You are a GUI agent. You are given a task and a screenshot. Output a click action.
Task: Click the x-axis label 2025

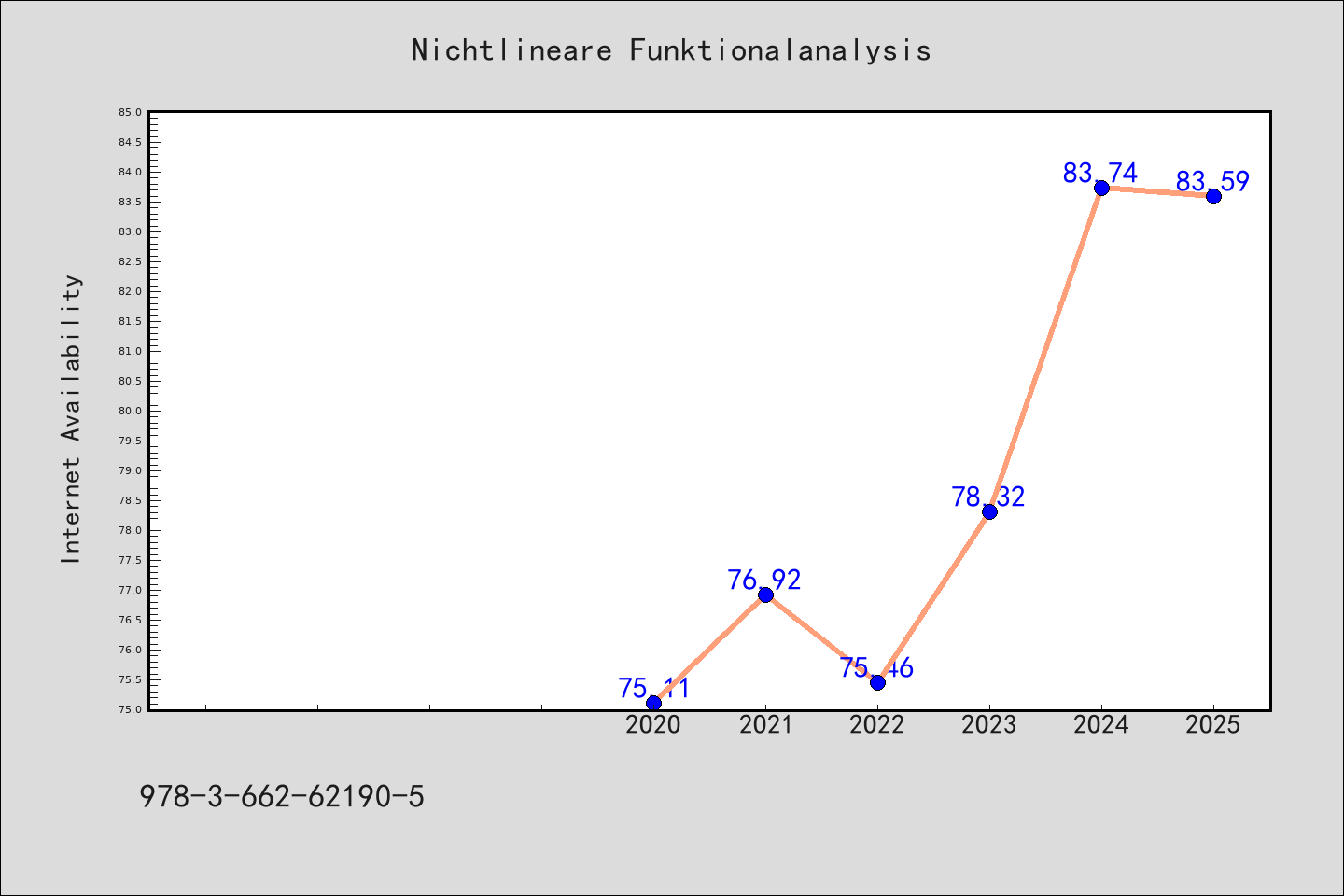point(1213,724)
